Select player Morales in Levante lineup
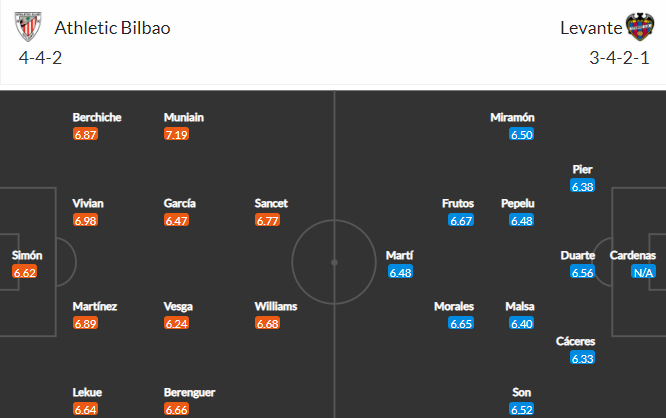 tap(454, 306)
